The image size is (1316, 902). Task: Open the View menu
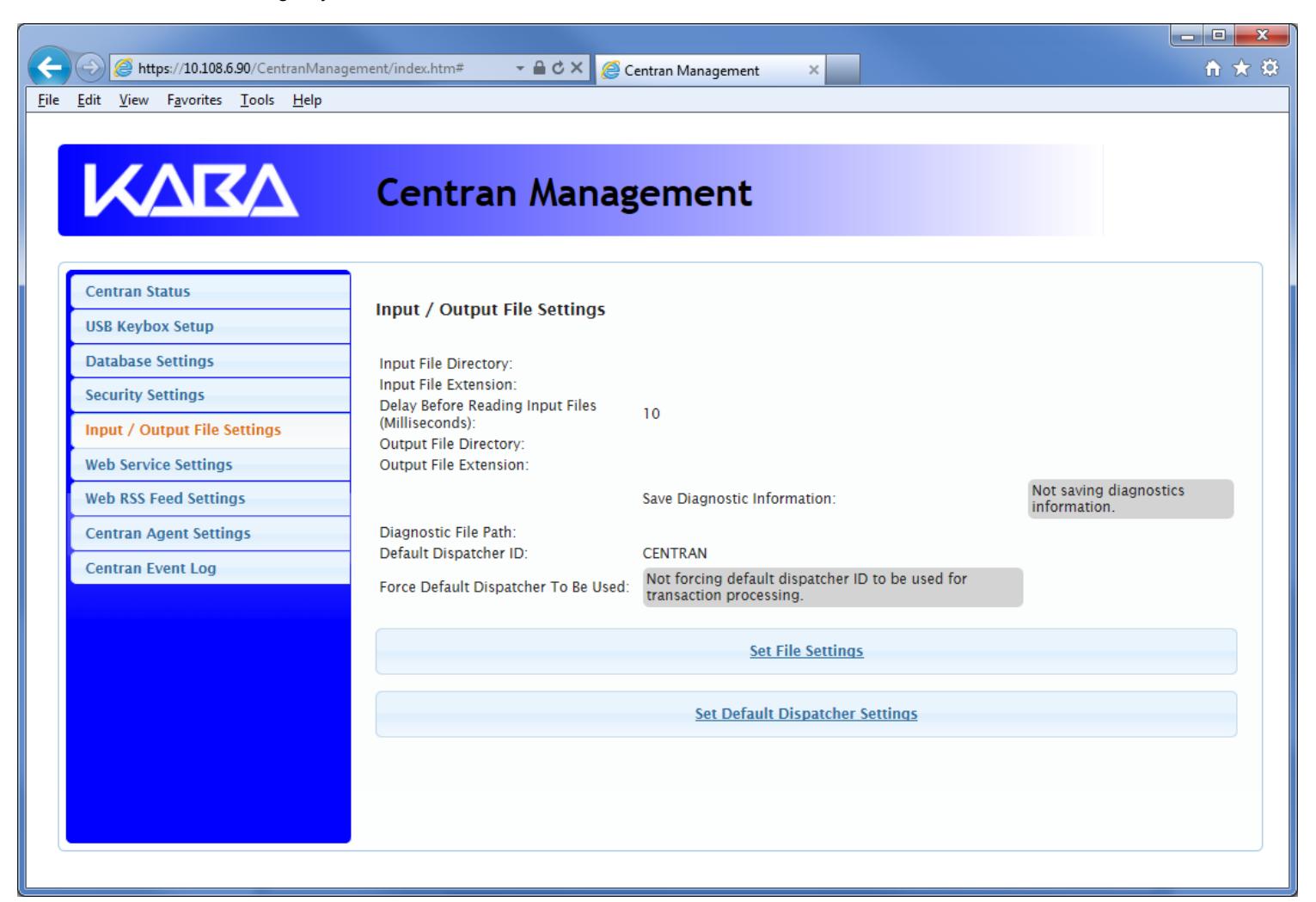coord(133,100)
